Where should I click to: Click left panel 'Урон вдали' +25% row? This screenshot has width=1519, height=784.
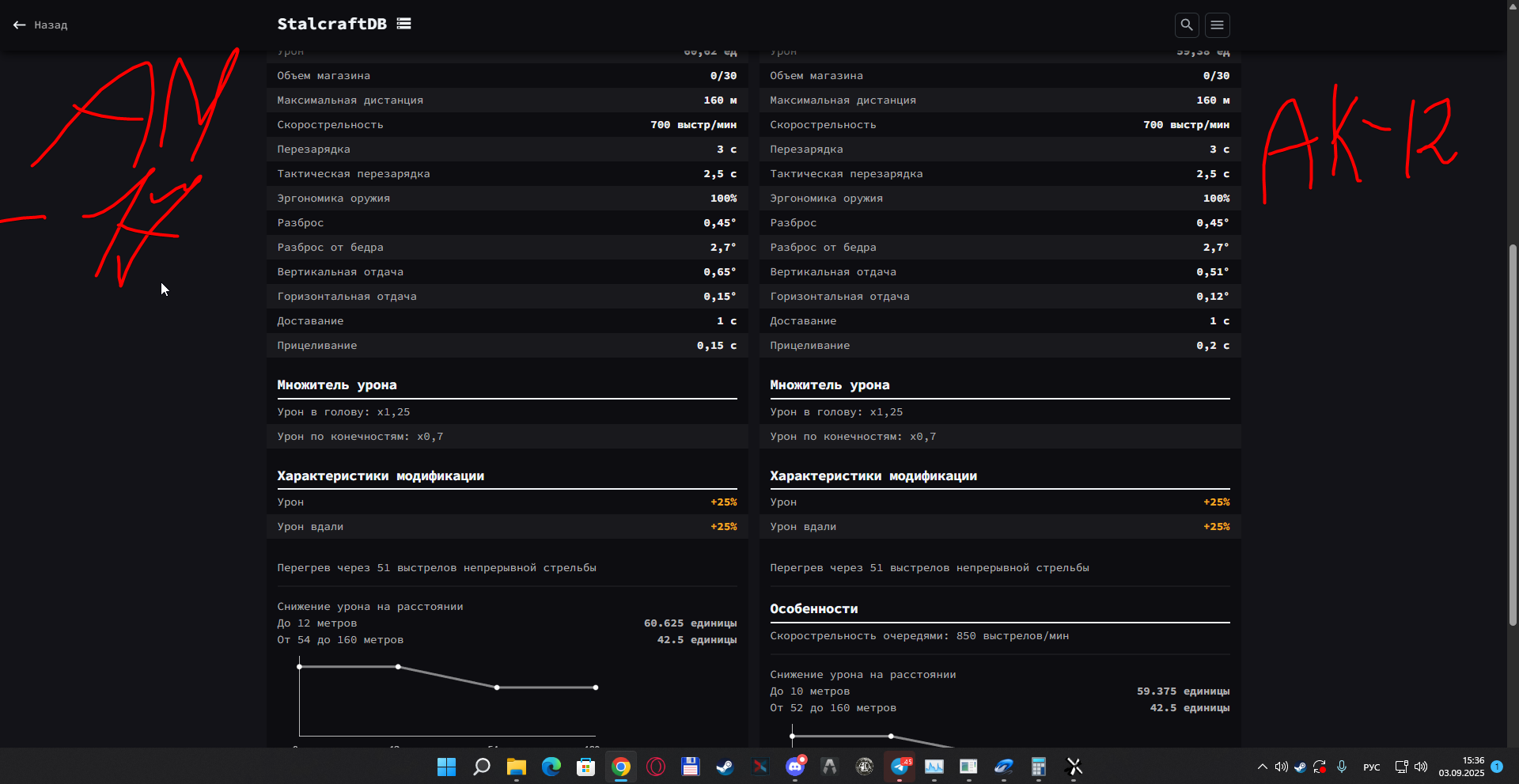tap(507, 527)
